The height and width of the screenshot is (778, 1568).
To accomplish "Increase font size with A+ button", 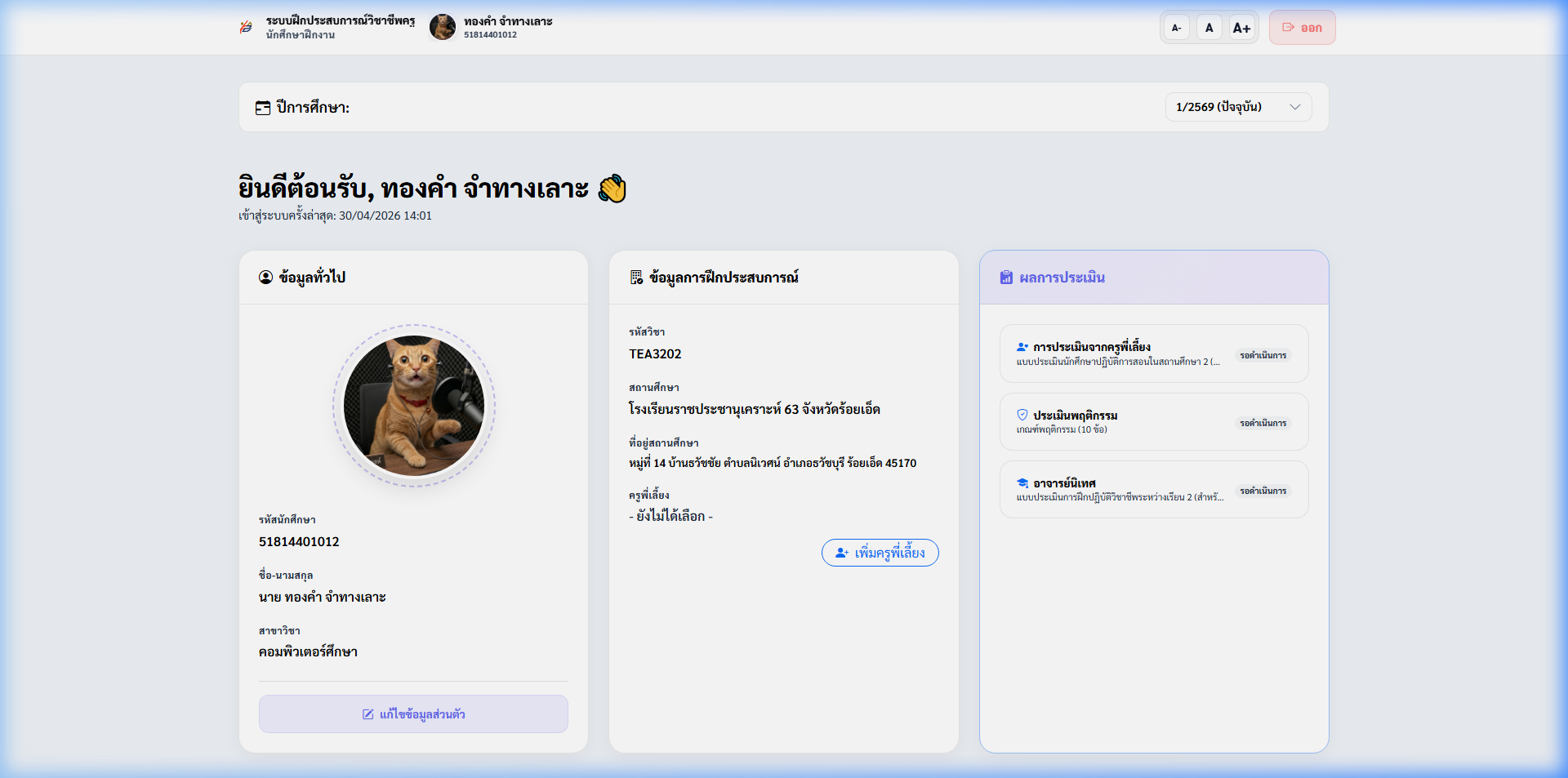I will (x=1242, y=28).
